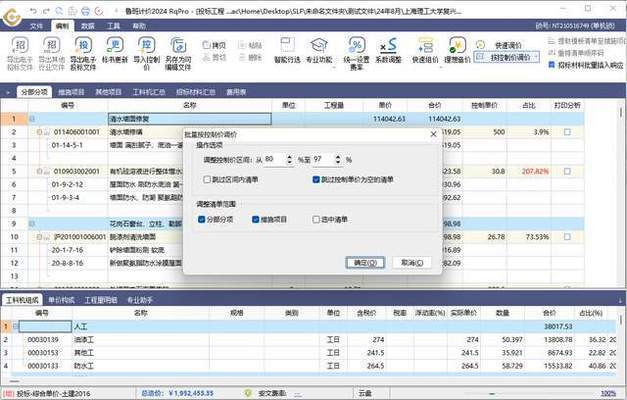
Task: Click the 删除 delete ribbon button
Action: point(250,58)
